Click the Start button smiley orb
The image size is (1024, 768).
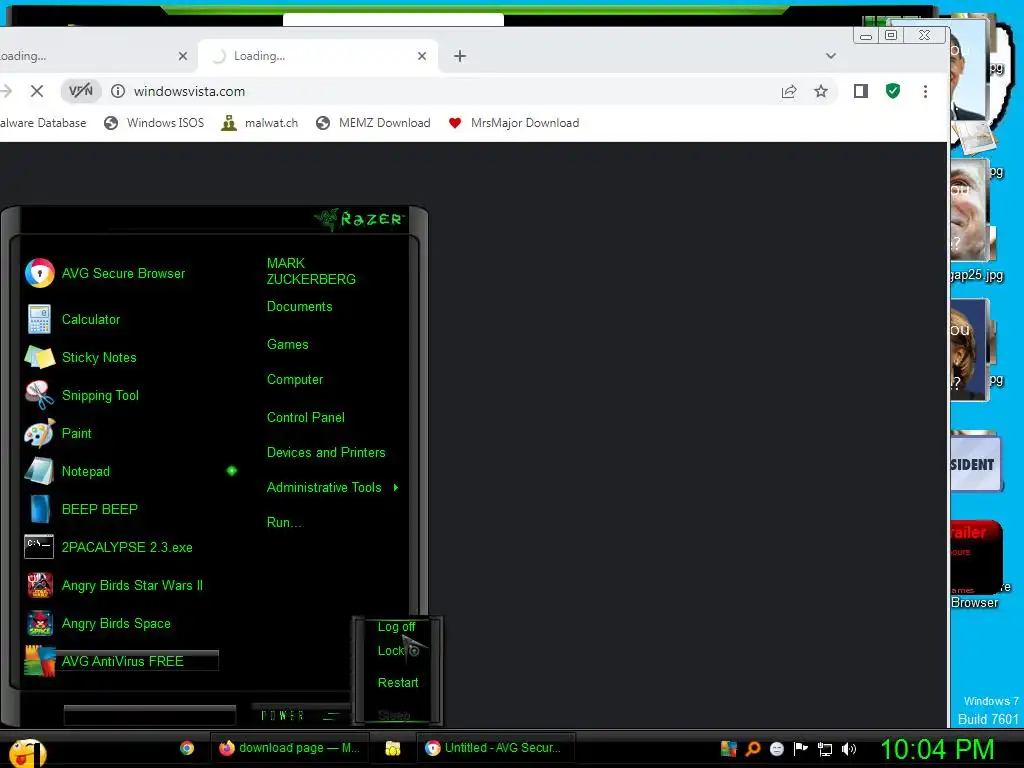[x=27, y=752]
